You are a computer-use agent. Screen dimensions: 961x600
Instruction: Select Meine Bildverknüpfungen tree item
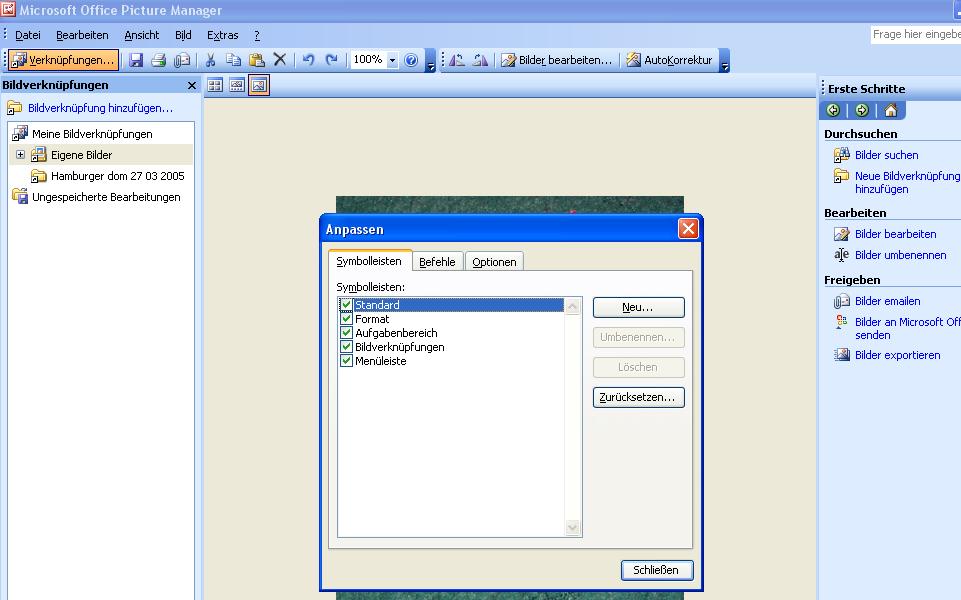[92, 134]
